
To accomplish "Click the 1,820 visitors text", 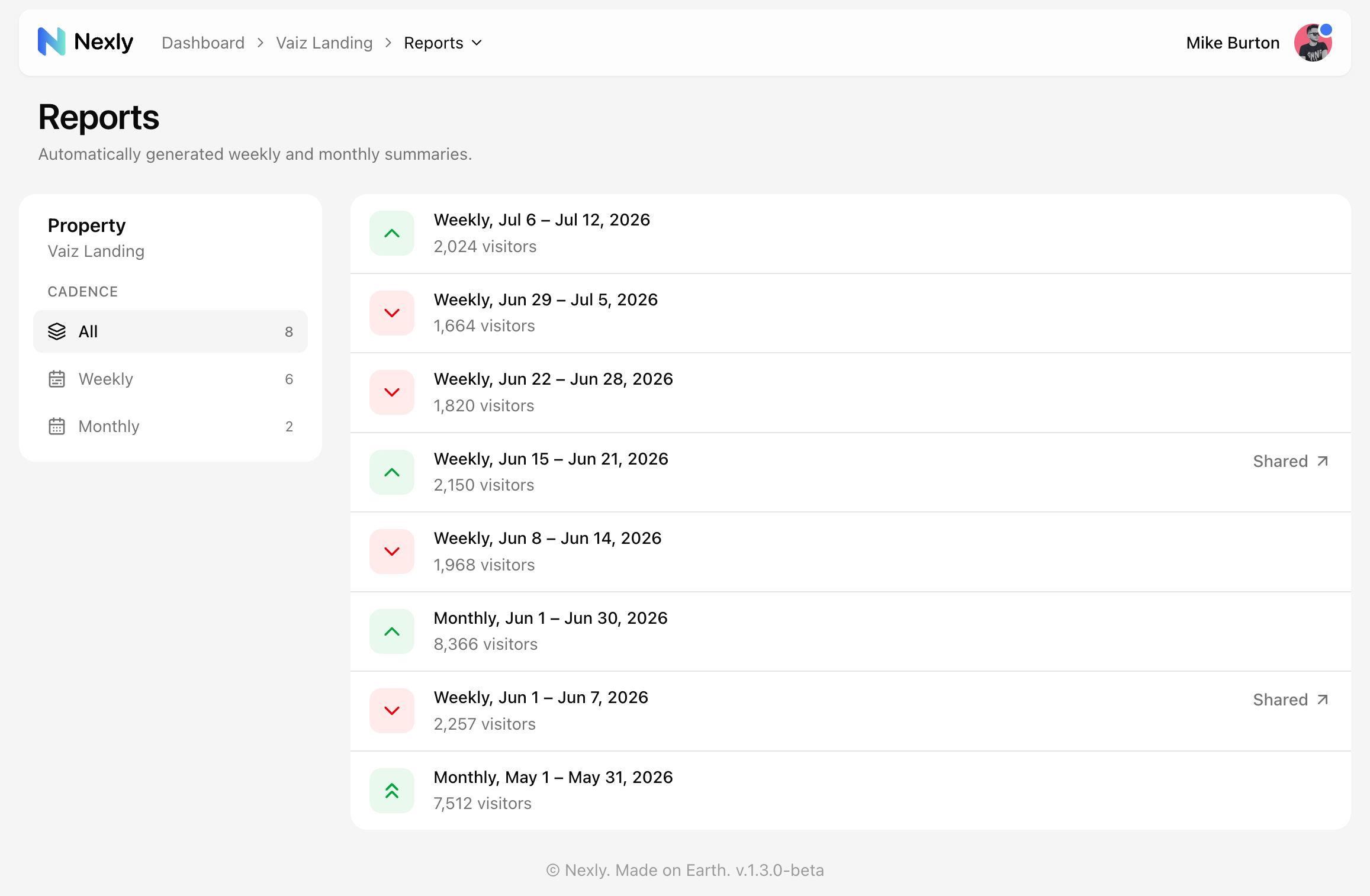I will pos(484,405).
